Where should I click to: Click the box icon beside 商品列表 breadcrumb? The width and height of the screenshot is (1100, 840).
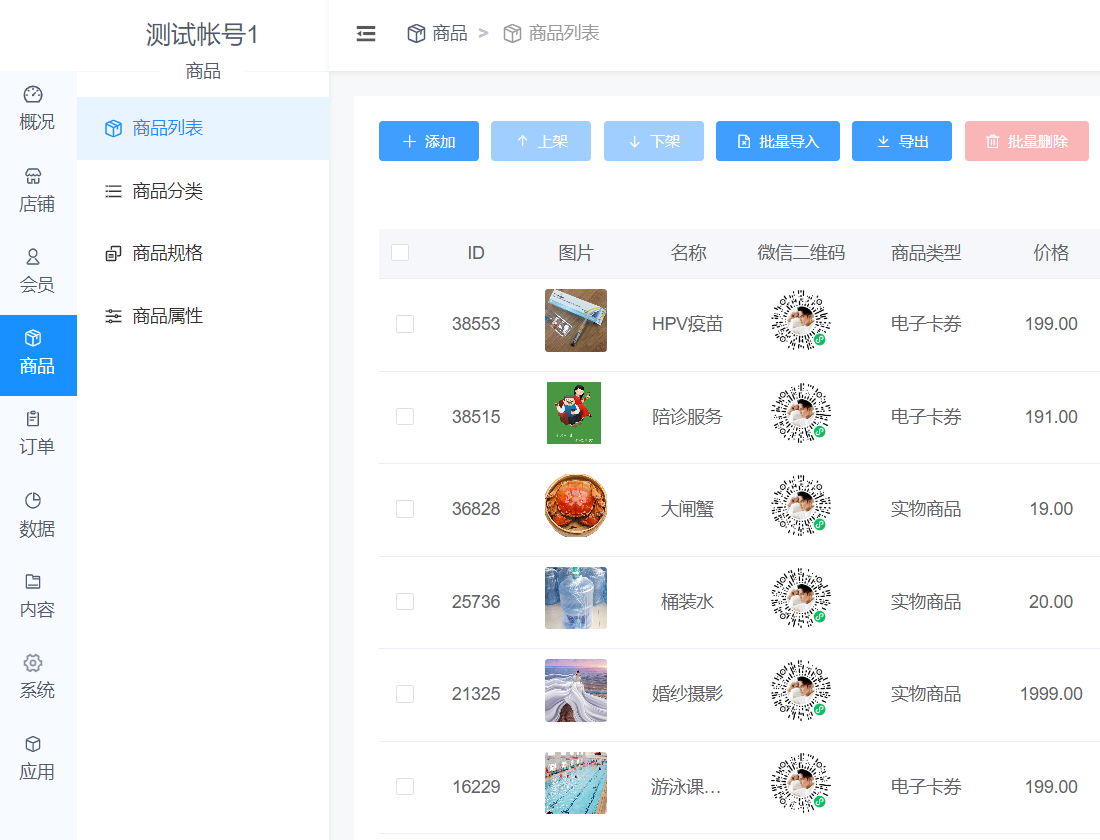click(x=512, y=33)
